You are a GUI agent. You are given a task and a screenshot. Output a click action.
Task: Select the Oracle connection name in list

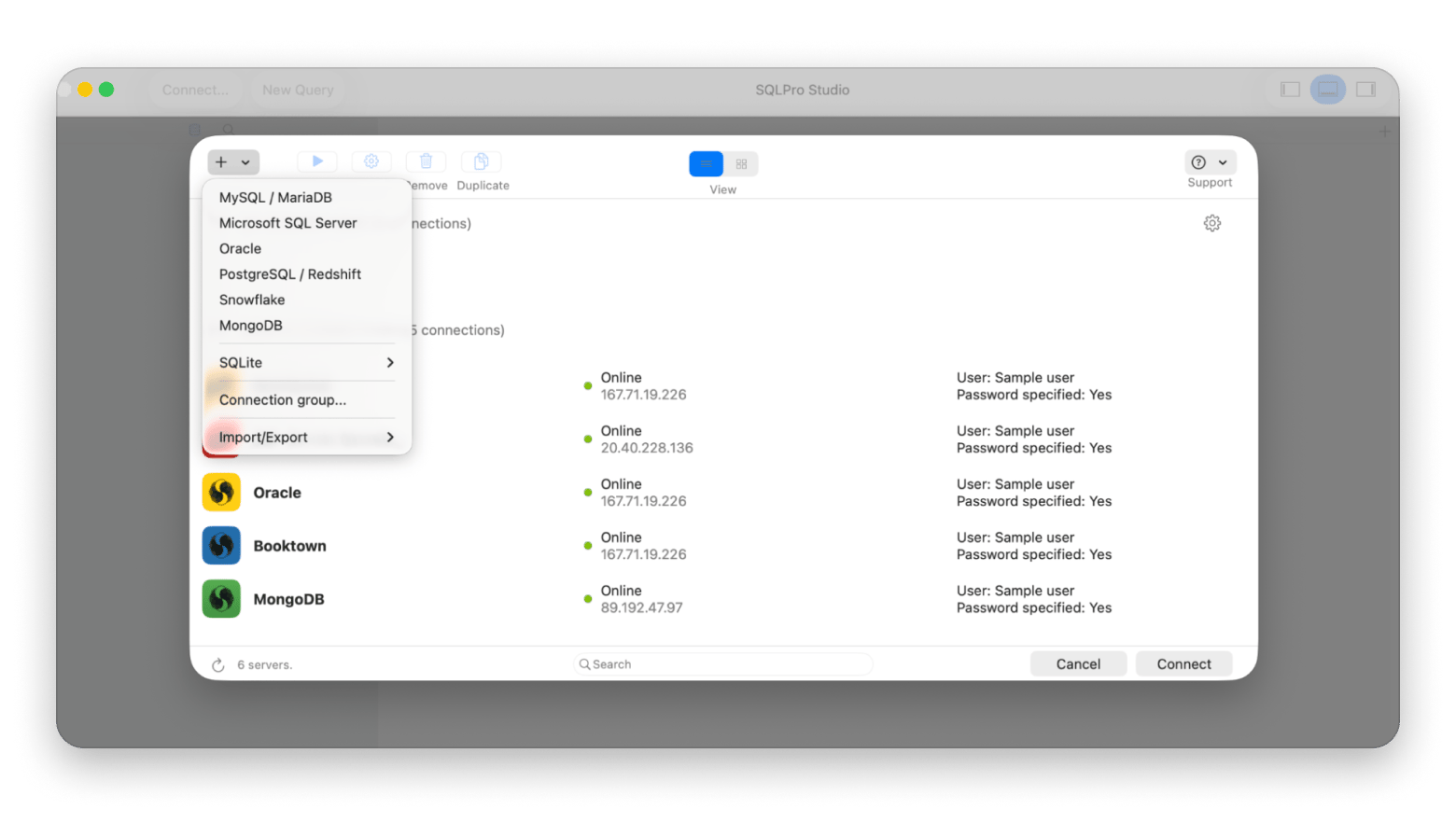click(277, 493)
